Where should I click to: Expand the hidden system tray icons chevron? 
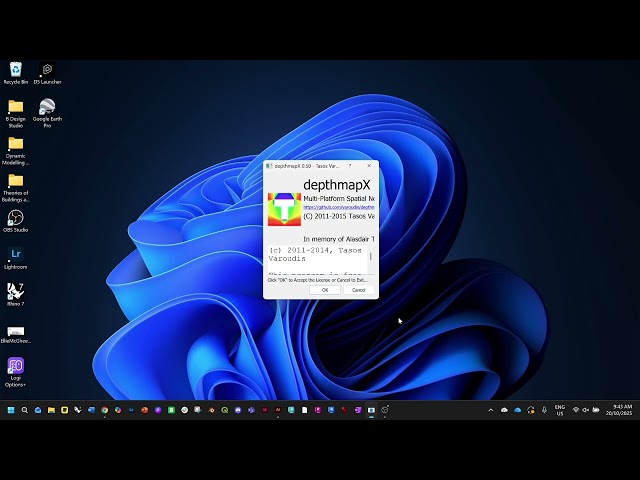(491, 410)
